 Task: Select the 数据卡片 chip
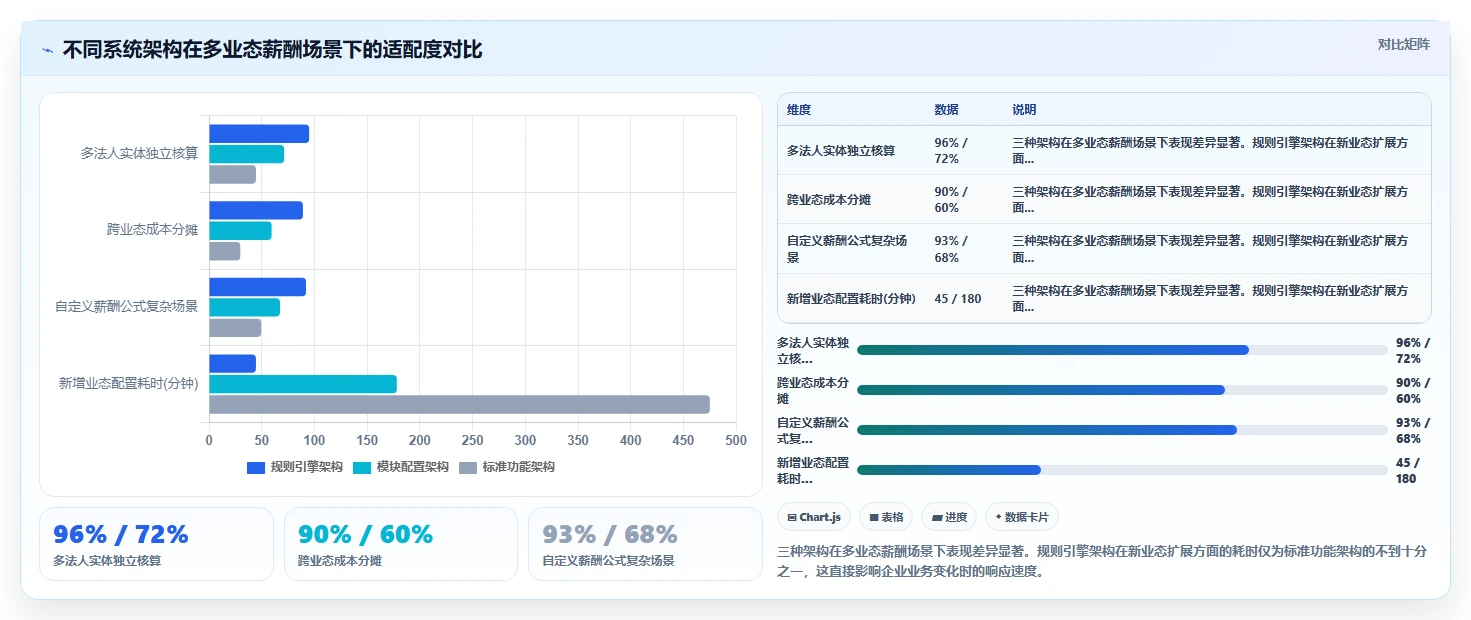click(1022, 517)
